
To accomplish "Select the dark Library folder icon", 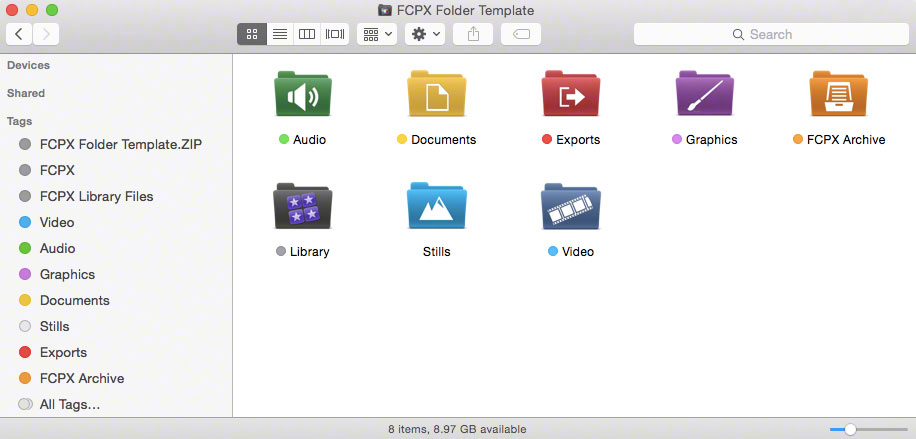I will point(303,206).
